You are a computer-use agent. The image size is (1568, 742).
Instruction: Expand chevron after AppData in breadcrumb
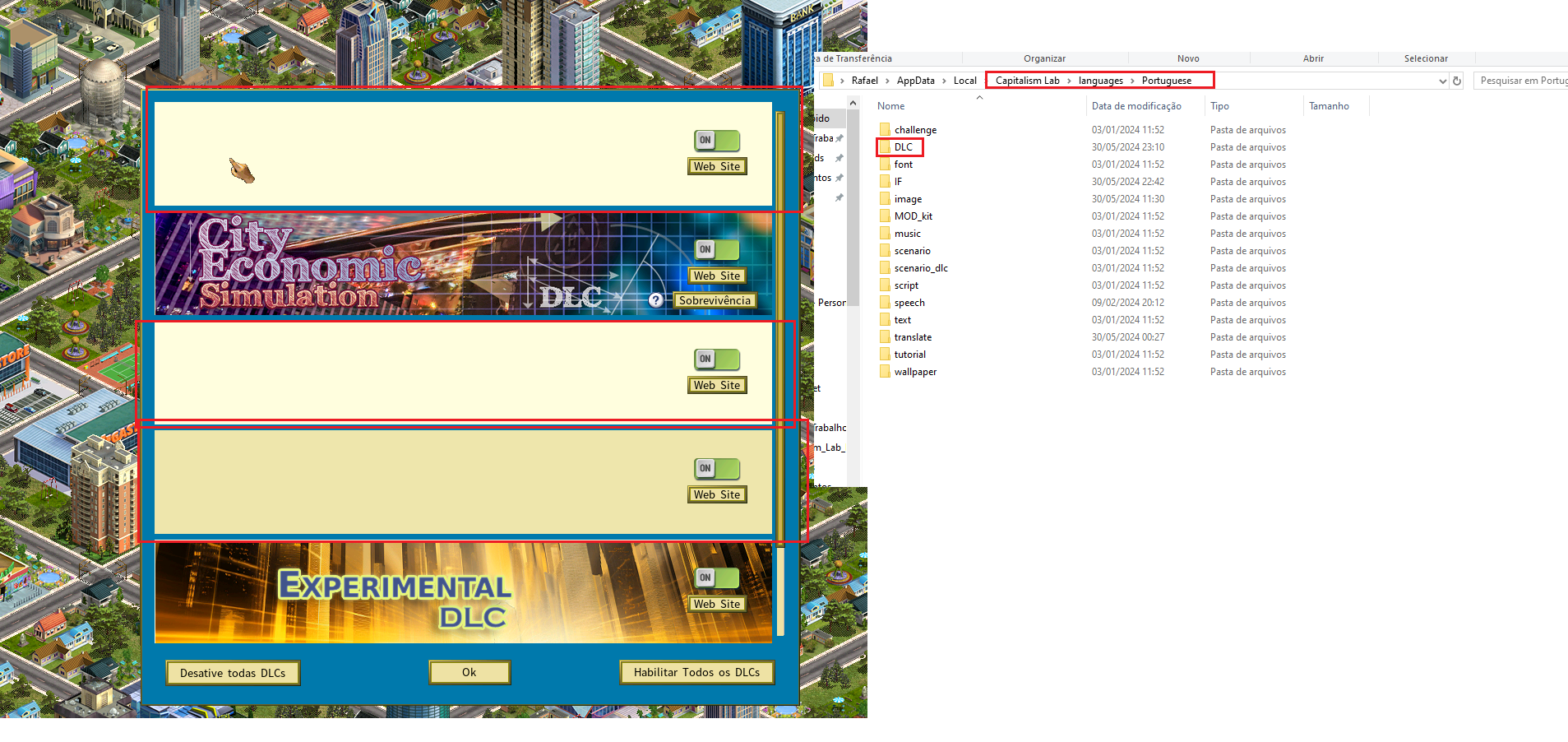pyautogui.click(x=944, y=81)
